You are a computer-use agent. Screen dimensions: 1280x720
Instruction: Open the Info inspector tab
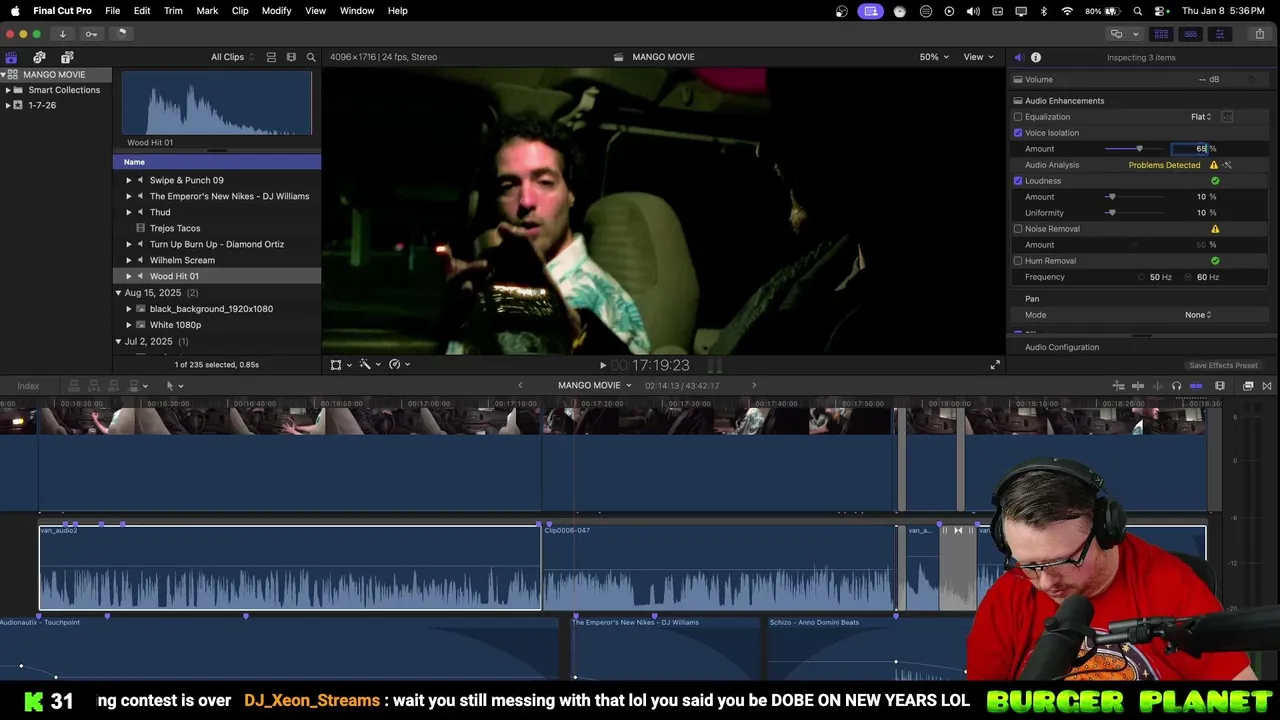coord(1036,57)
